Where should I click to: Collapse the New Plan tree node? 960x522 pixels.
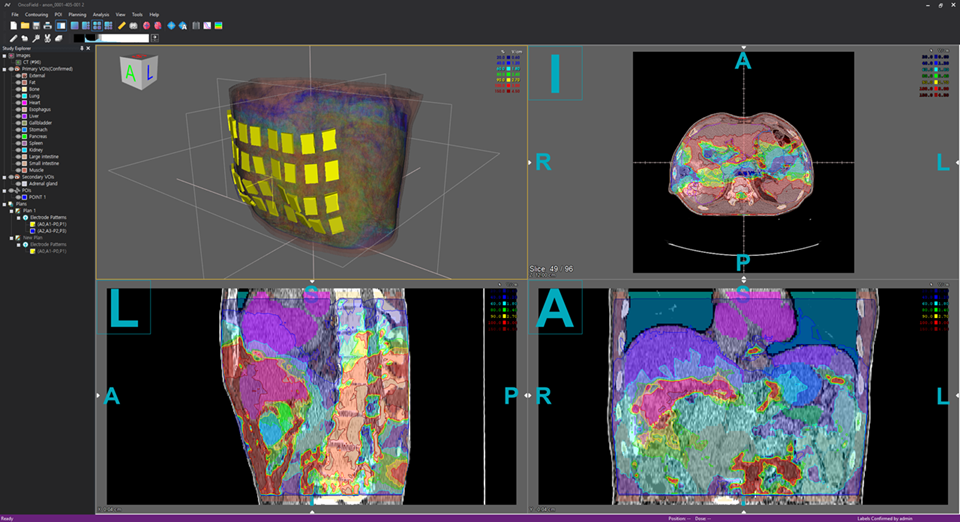pyautogui.click(x=11, y=237)
